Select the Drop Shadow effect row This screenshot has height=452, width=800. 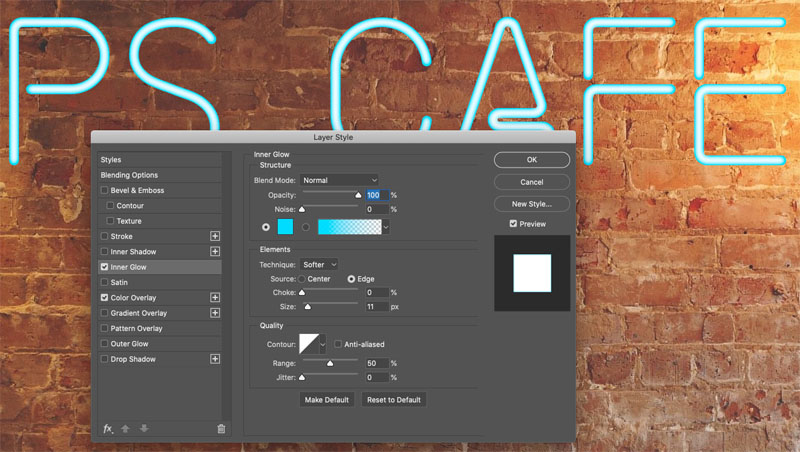(160, 359)
